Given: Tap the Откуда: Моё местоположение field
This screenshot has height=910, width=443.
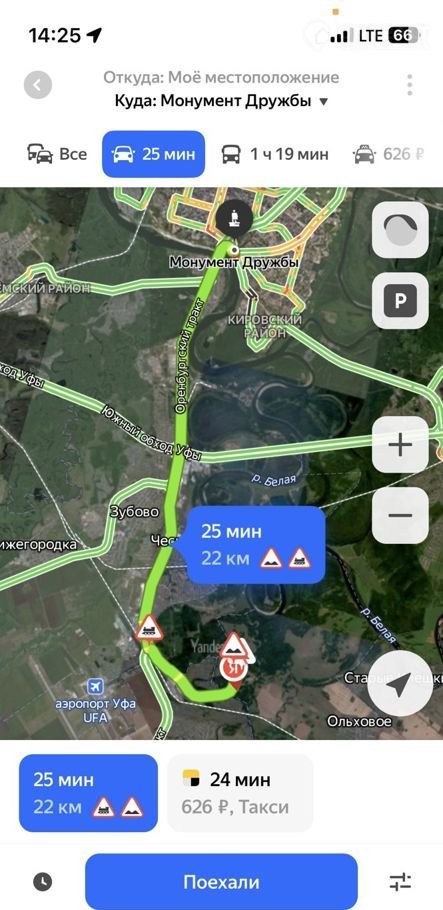Looking at the screenshot, I should [x=221, y=78].
